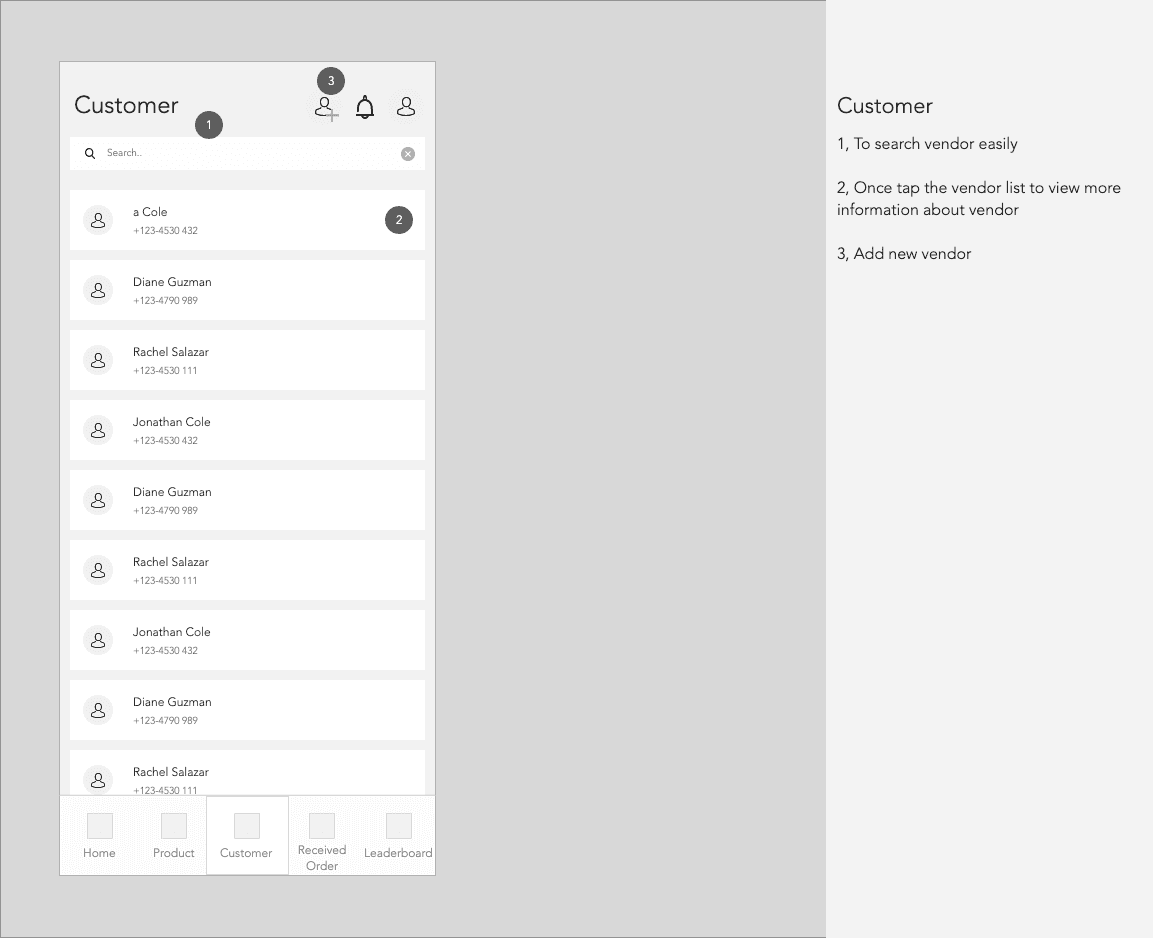Click the search magnifier icon
Viewport: 1153px width, 938px height.
(90, 153)
